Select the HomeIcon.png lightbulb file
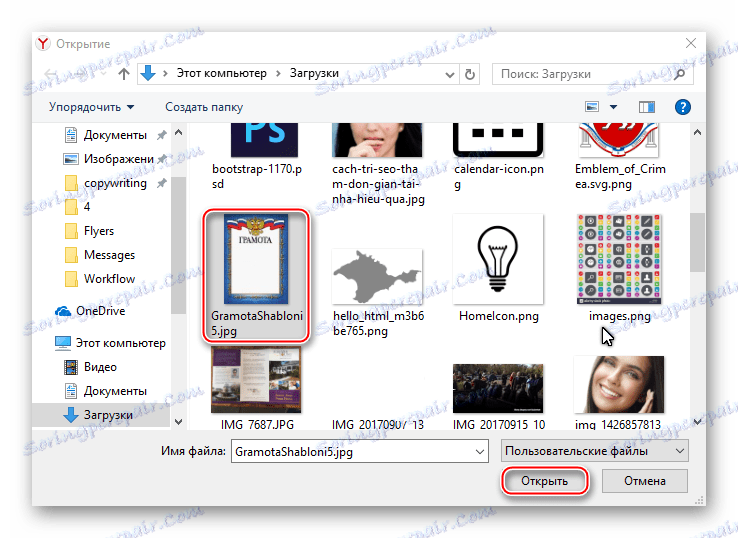 point(498,267)
